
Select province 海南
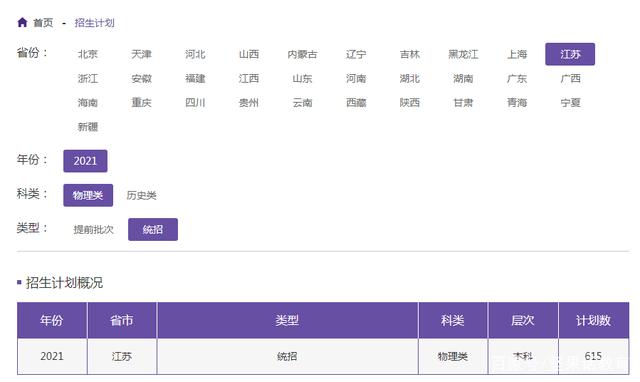pyautogui.click(x=88, y=102)
